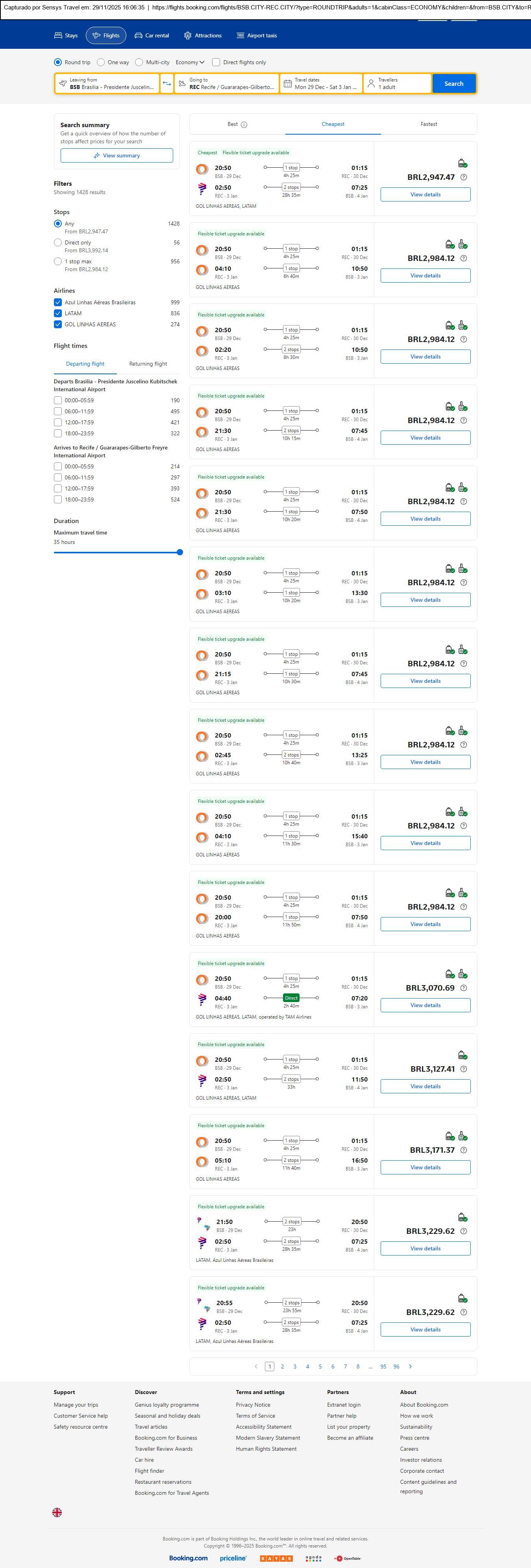531x1568 pixels.
Task: Select the One way radio button
Action: pos(101,62)
